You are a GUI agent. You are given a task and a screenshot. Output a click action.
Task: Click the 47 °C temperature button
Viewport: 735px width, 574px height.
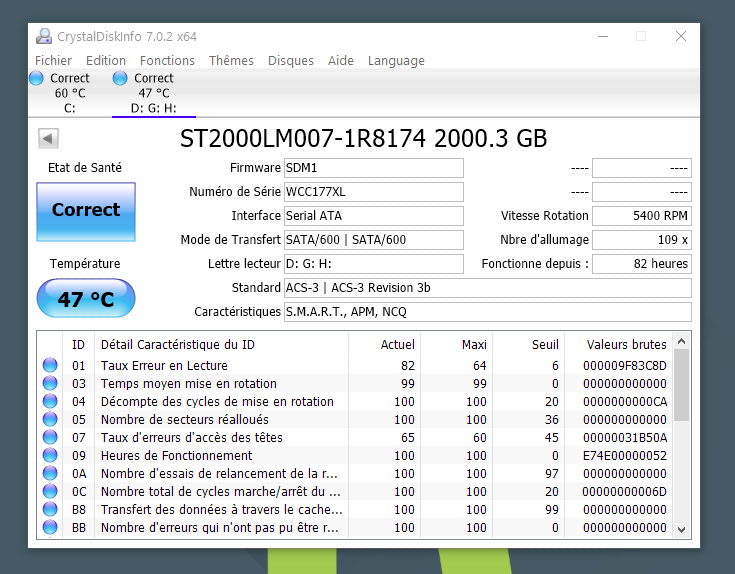pos(86,298)
